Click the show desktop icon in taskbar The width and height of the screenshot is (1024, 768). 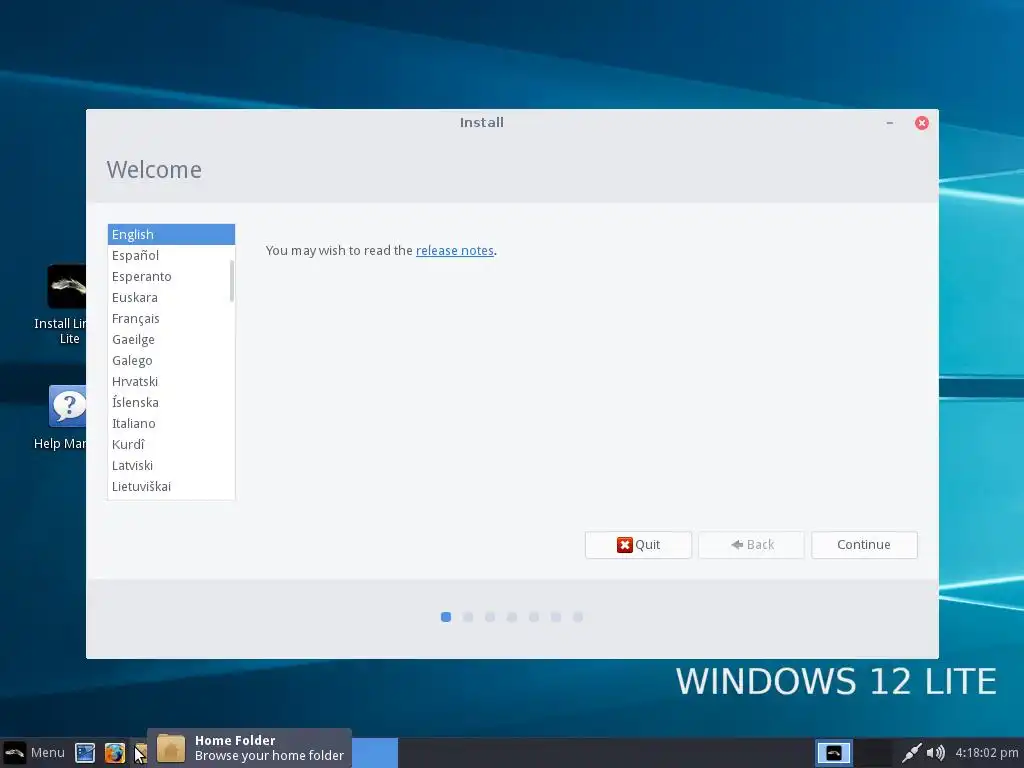(85, 753)
